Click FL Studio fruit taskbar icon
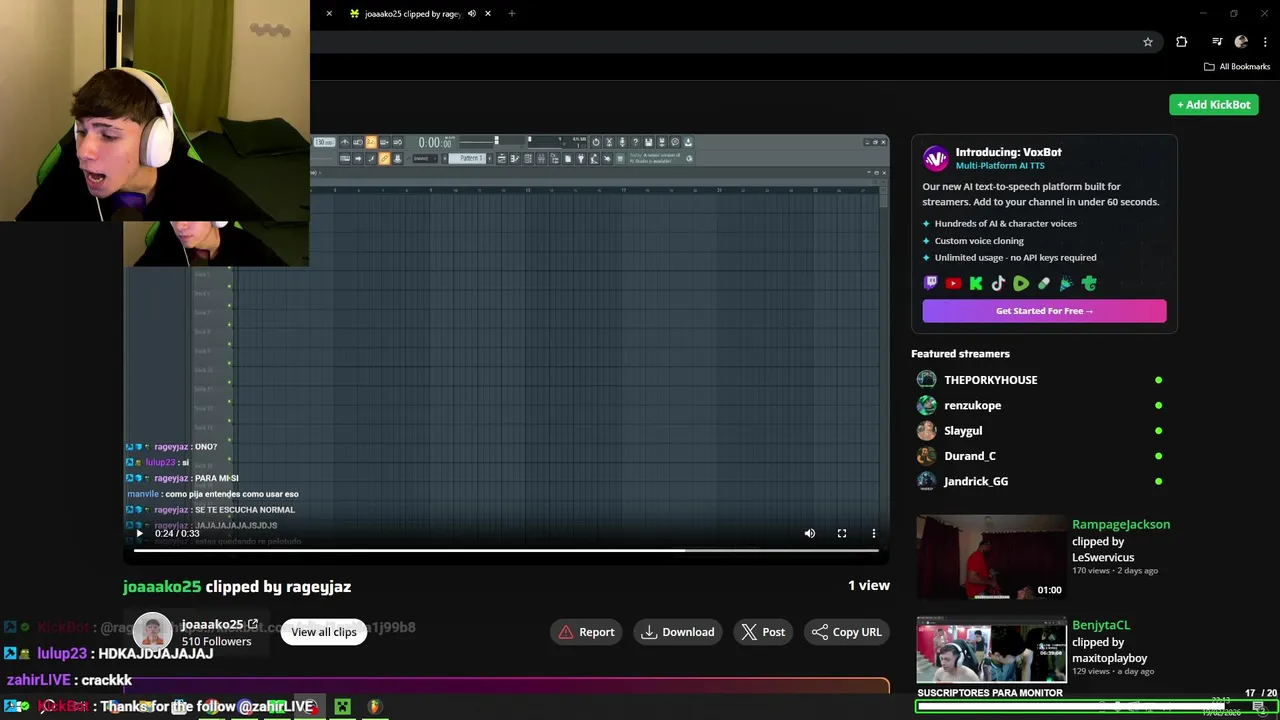1280x720 pixels. coord(374,707)
